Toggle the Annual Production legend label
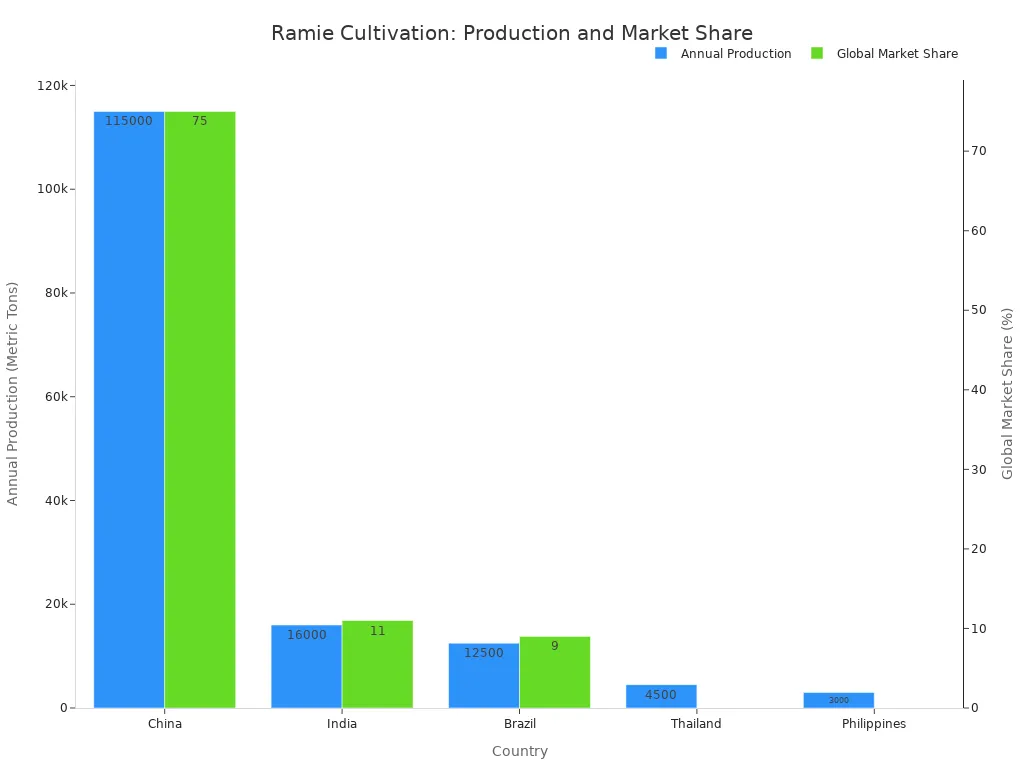Screen dimensions: 1024x768 tap(736, 54)
